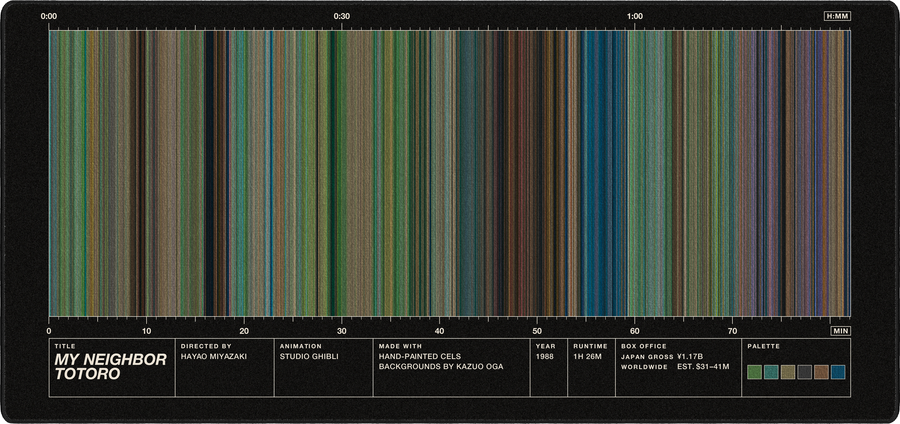Select the HAND-PAINTED CELS text
Image resolution: width=900 pixels, height=424 pixels.
pyautogui.click(x=420, y=356)
